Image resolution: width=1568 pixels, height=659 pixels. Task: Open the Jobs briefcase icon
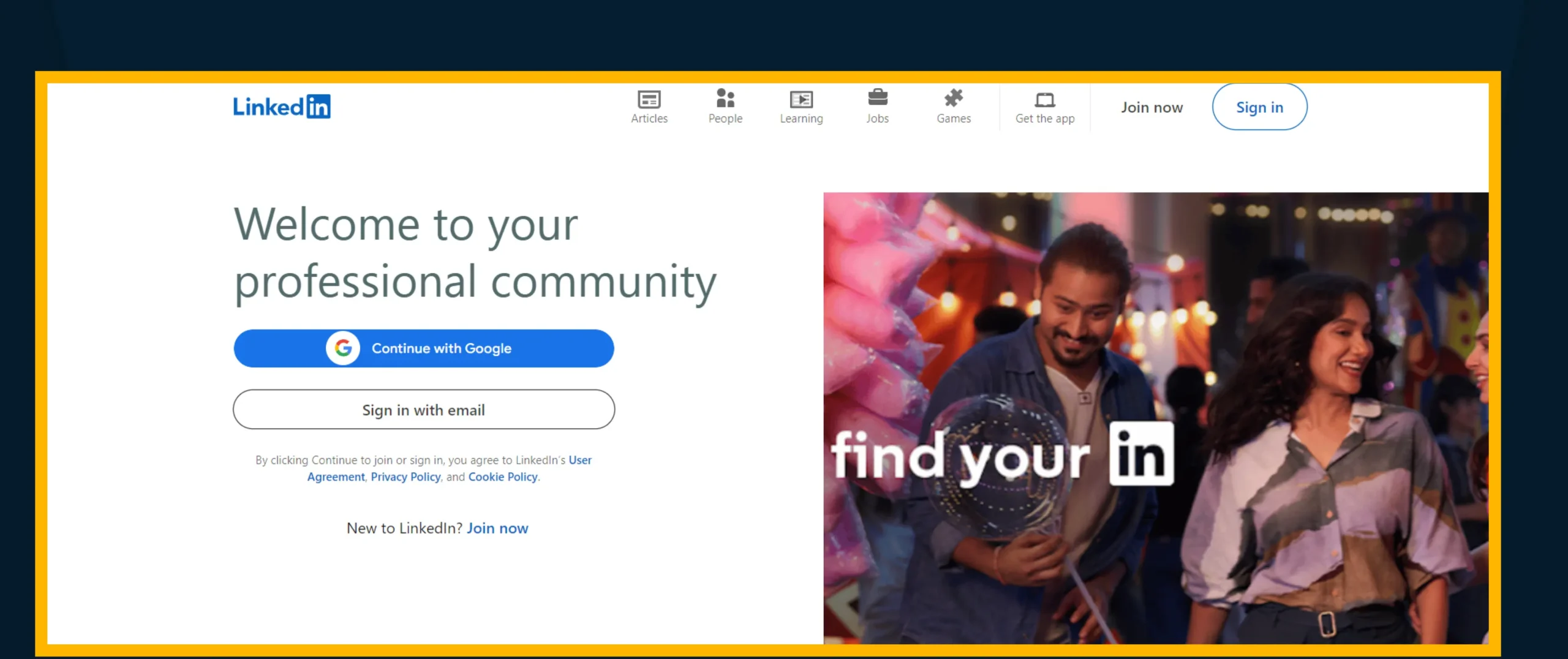point(877,97)
